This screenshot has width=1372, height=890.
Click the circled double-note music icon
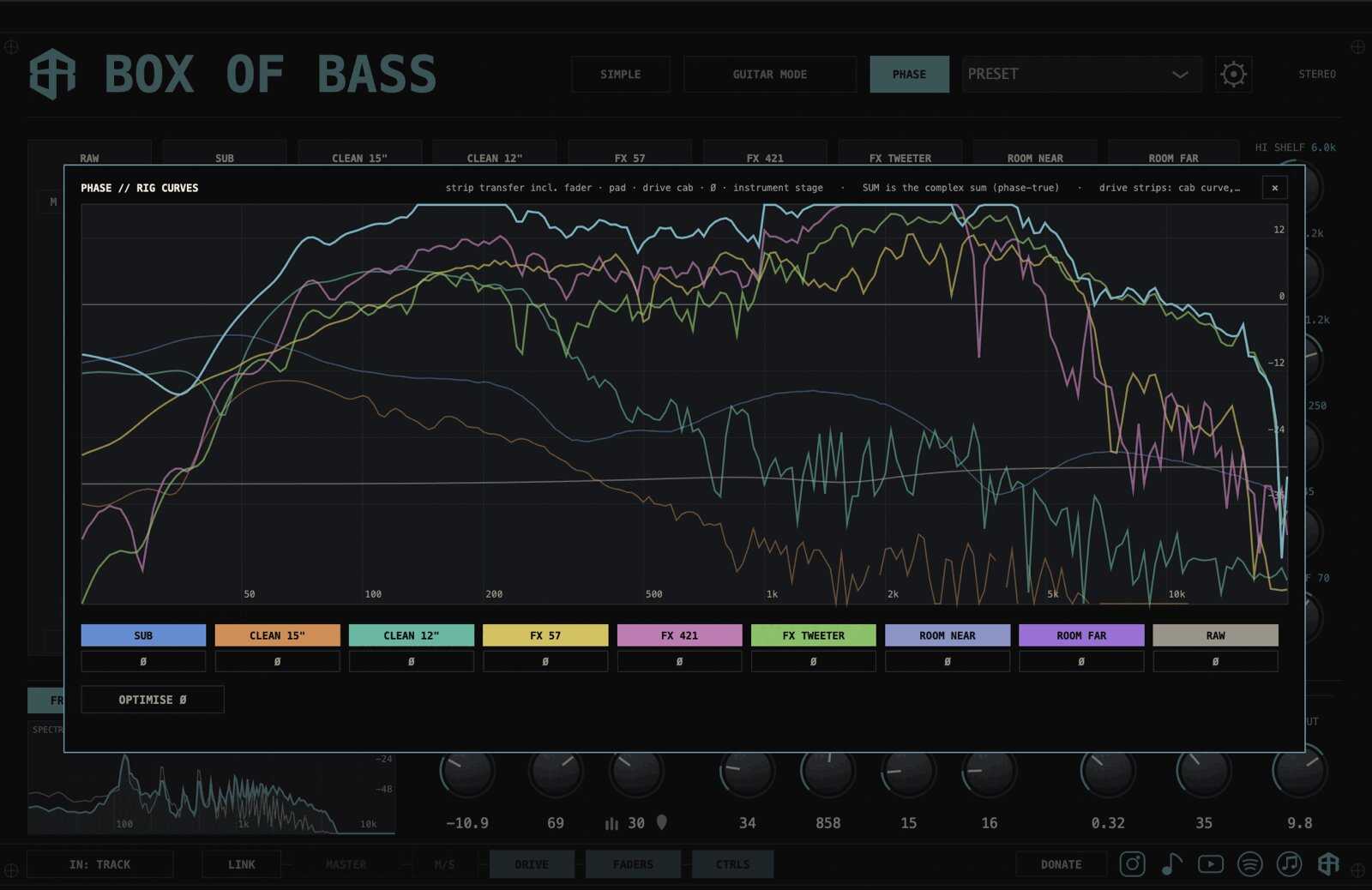tap(1289, 864)
